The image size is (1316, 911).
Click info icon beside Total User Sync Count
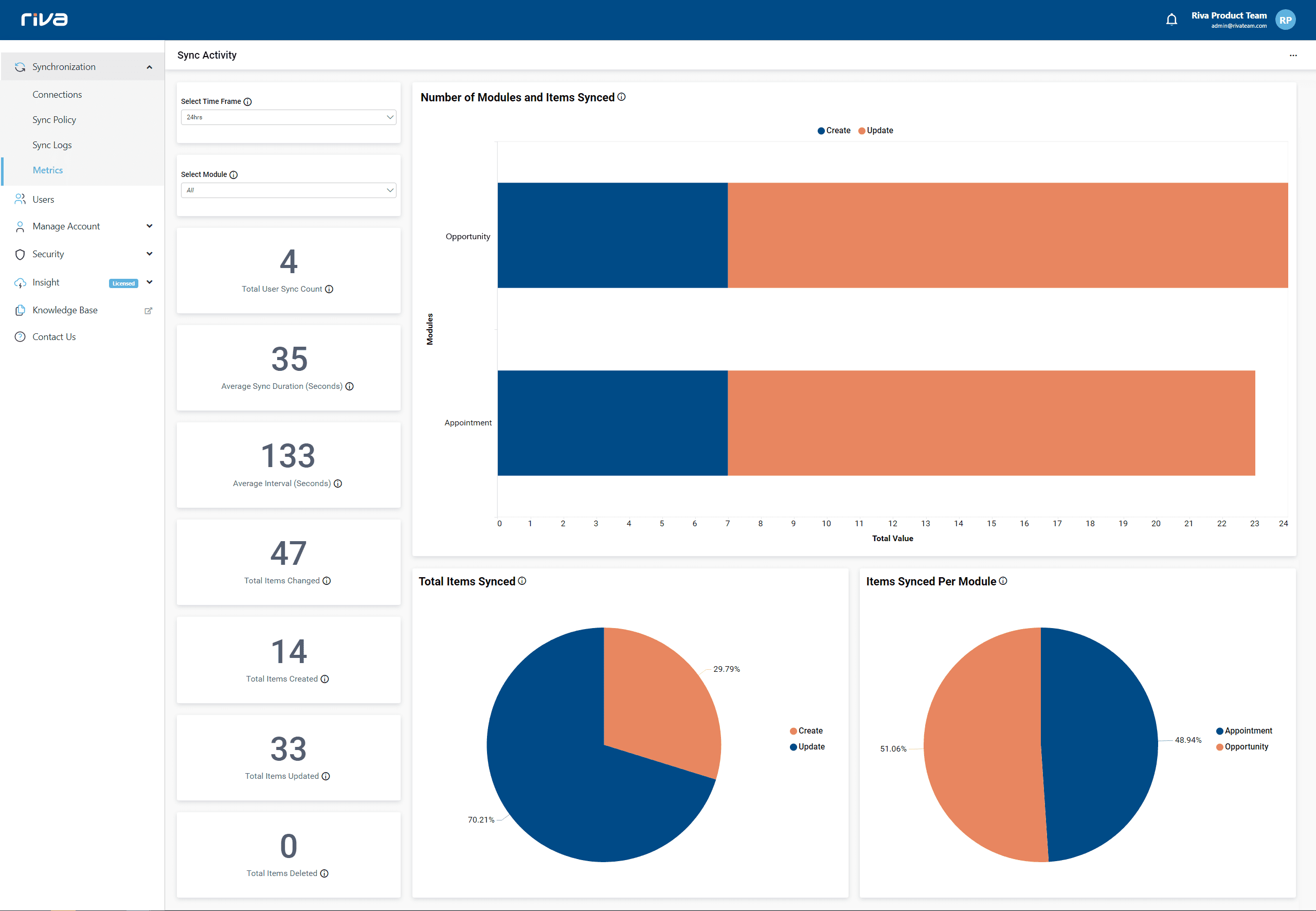[329, 290]
